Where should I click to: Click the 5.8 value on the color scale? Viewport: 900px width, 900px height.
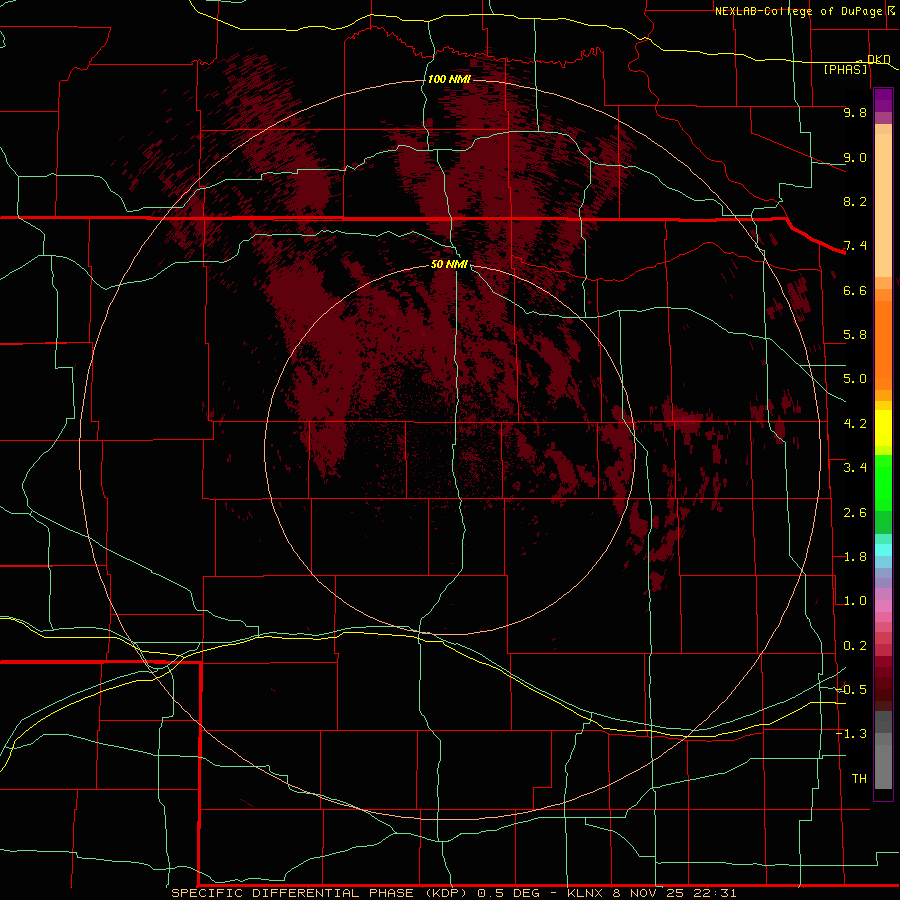(x=855, y=335)
